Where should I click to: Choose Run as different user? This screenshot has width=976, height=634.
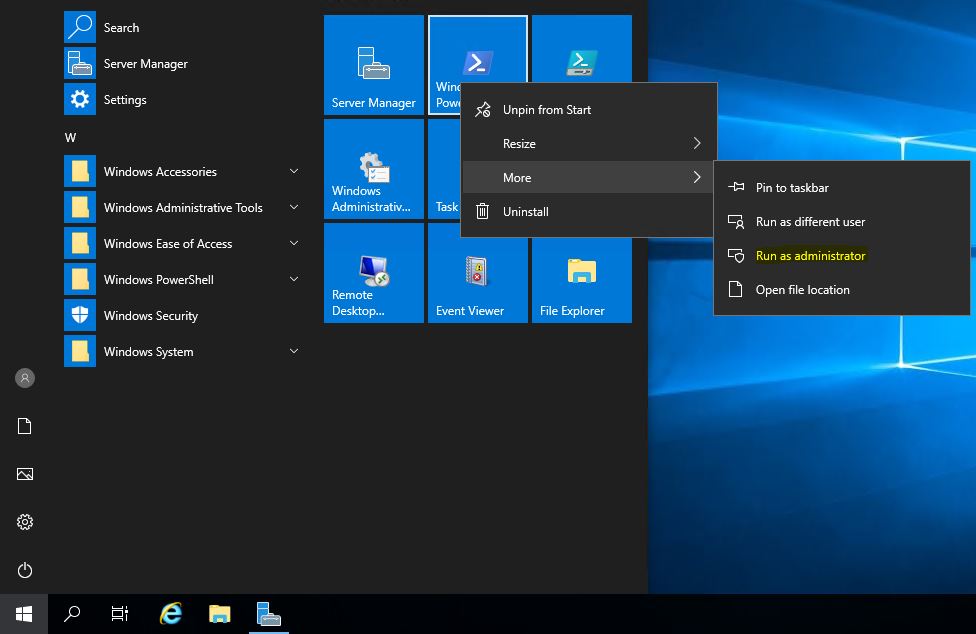click(842, 221)
